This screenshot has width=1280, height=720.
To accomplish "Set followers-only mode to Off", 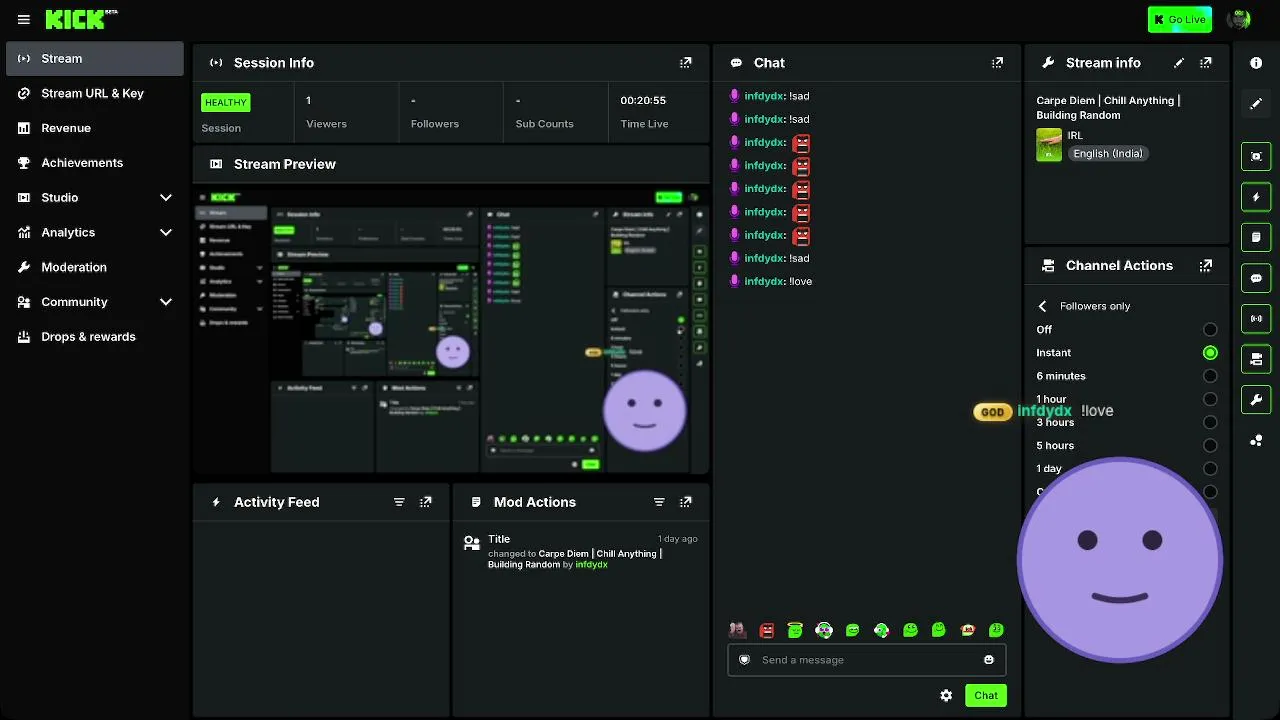I will click(x=1210, y=330).
